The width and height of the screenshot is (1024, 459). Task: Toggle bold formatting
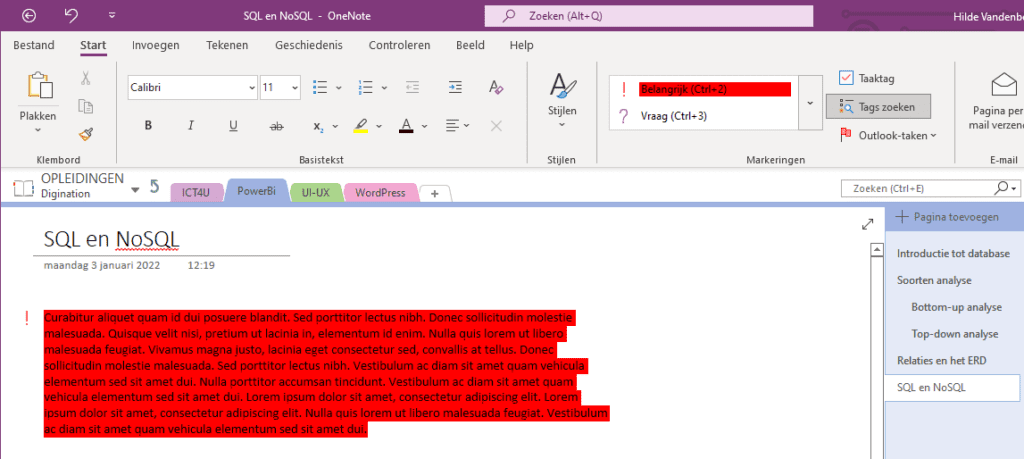click(x=148, y=126)
